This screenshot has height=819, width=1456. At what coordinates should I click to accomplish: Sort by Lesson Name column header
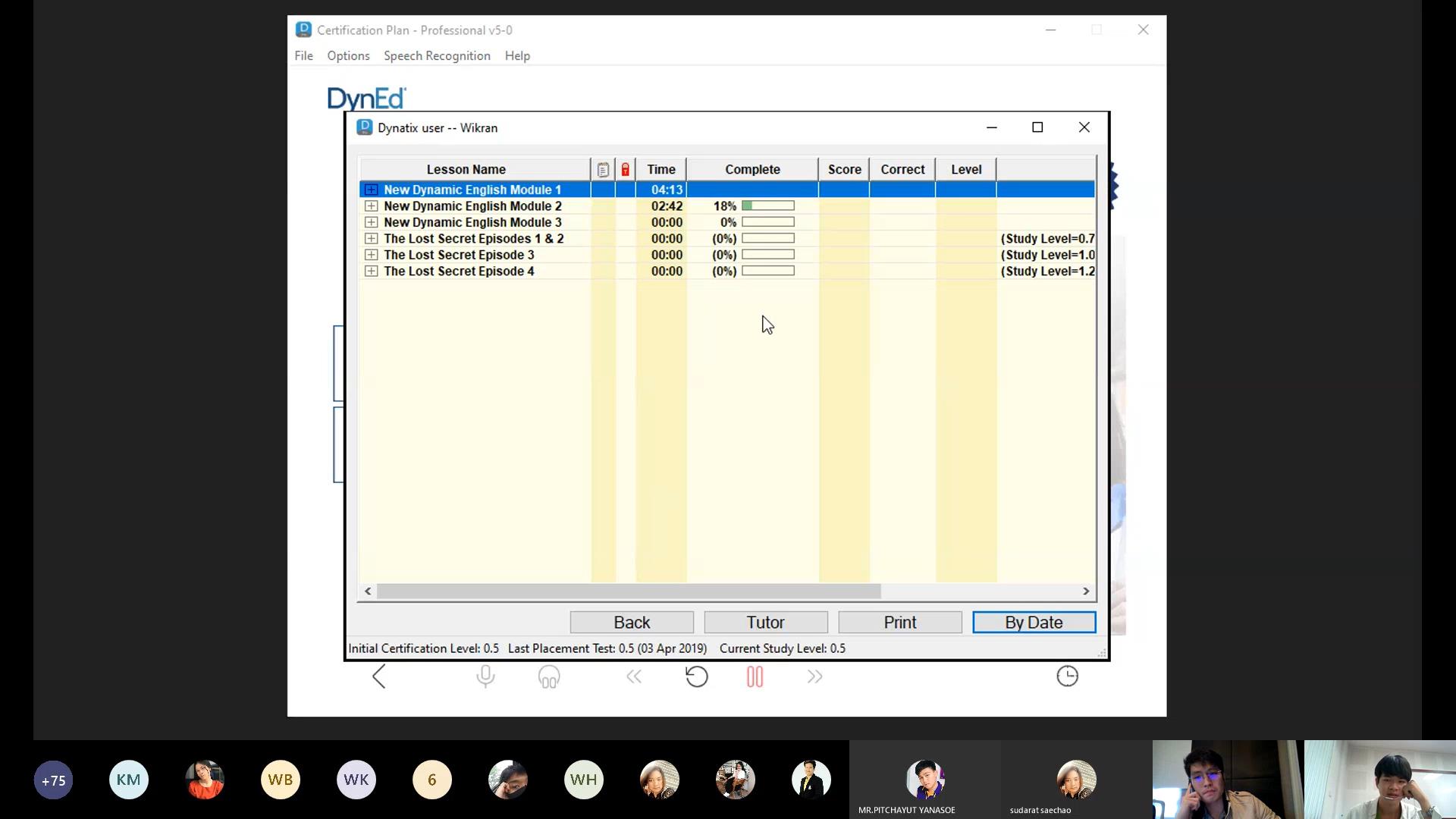pyautogui.click(x=475, y=169)
